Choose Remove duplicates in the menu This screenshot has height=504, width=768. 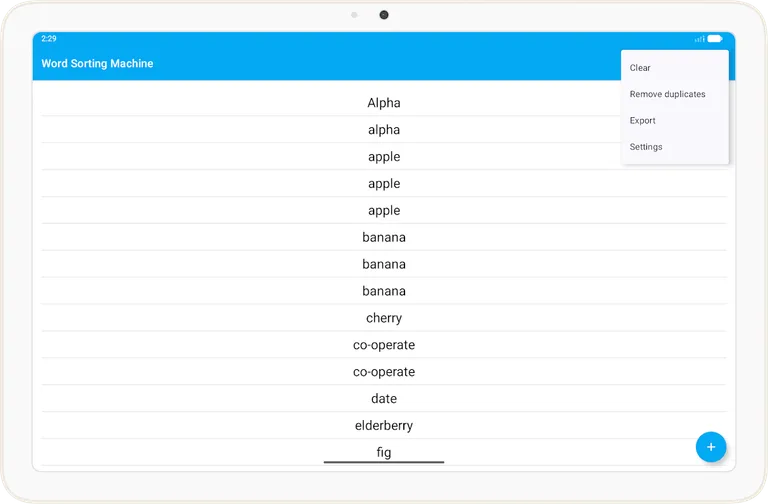click(x=674, y=94)
